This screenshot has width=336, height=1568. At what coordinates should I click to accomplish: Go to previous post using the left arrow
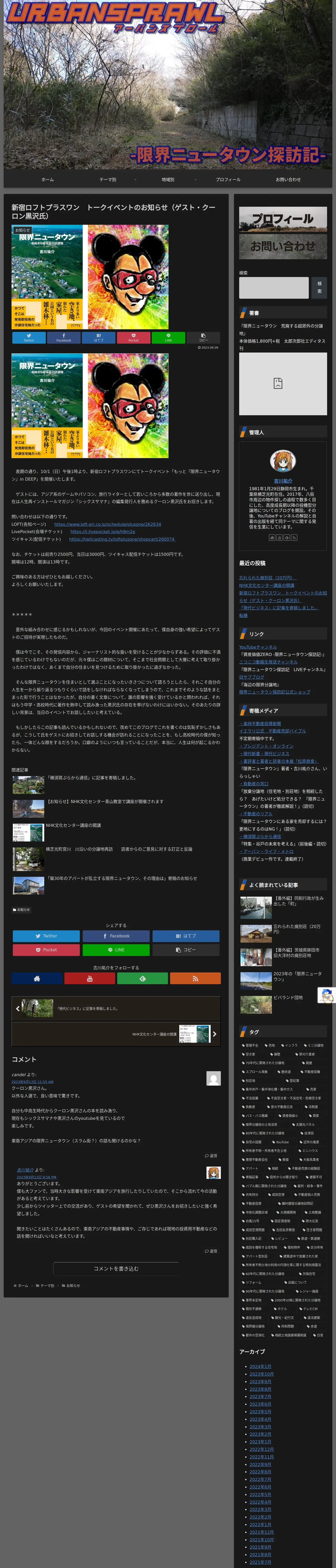[18, 1008]
